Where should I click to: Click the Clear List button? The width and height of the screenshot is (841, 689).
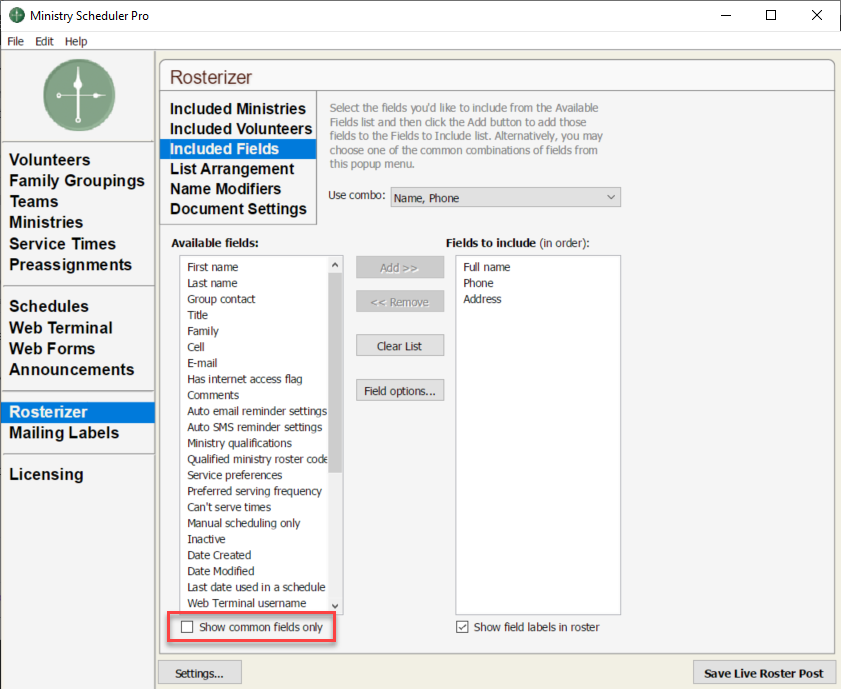[400, 346]
